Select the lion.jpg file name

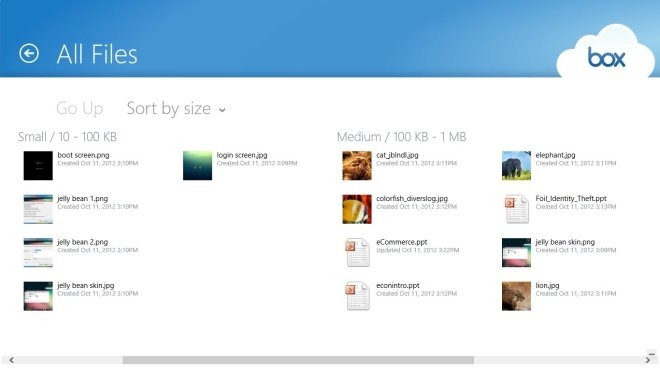548,286
